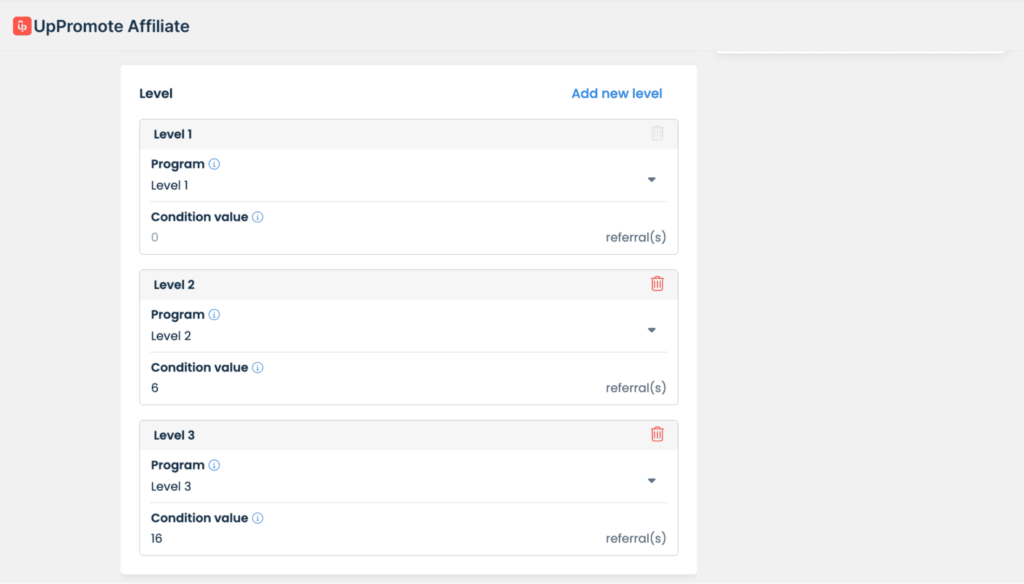
Task: Click the UpPromote Affiliate logo icon
Action: 22,27
